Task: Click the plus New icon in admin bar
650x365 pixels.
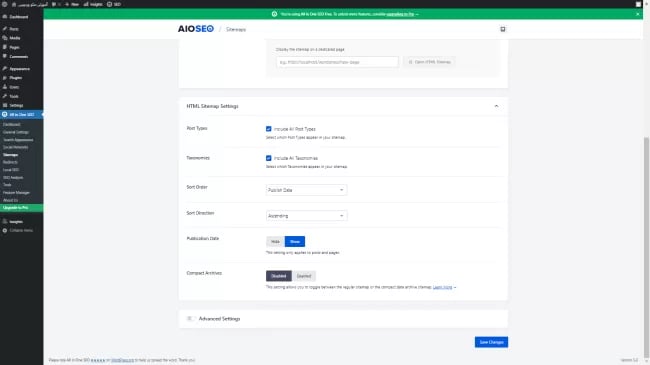Action: click(x=67, y=4)
